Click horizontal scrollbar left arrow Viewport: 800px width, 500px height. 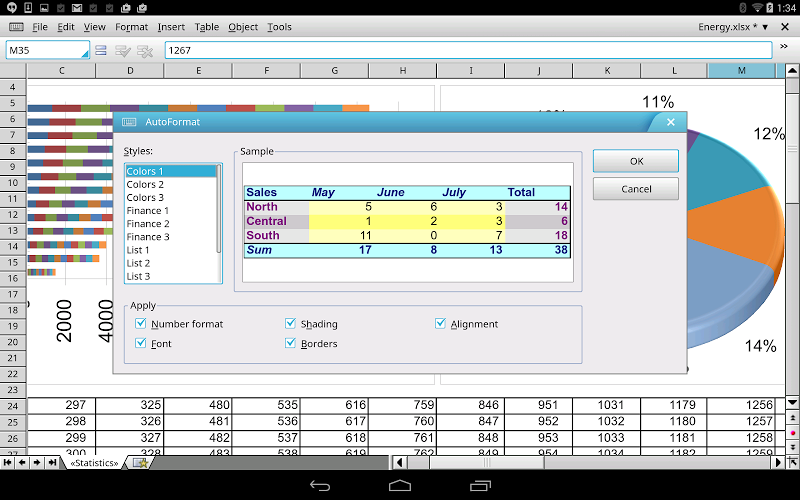point(399,463)
